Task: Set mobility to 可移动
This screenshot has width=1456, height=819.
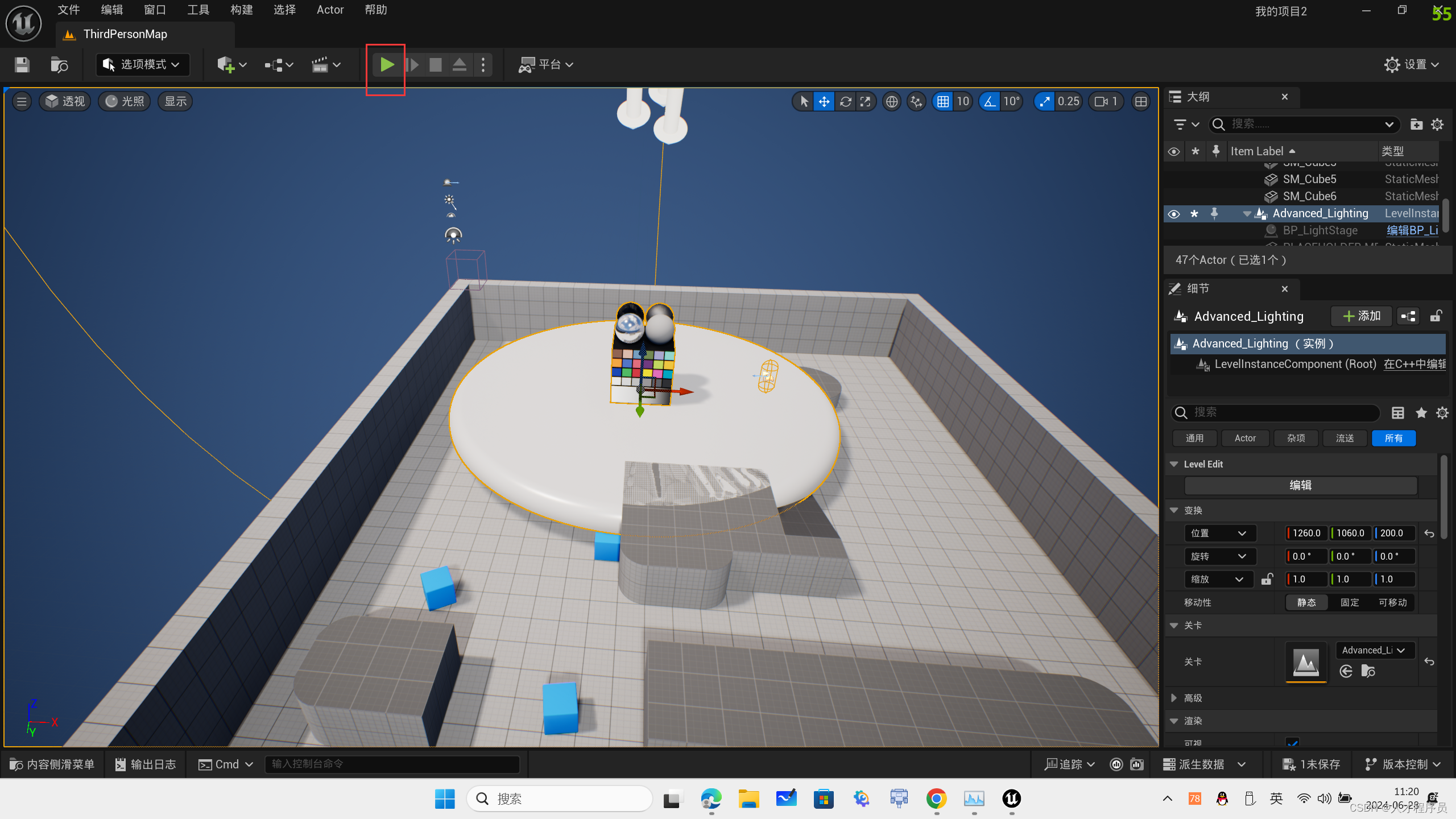Action: click(x=1392, y=602)
